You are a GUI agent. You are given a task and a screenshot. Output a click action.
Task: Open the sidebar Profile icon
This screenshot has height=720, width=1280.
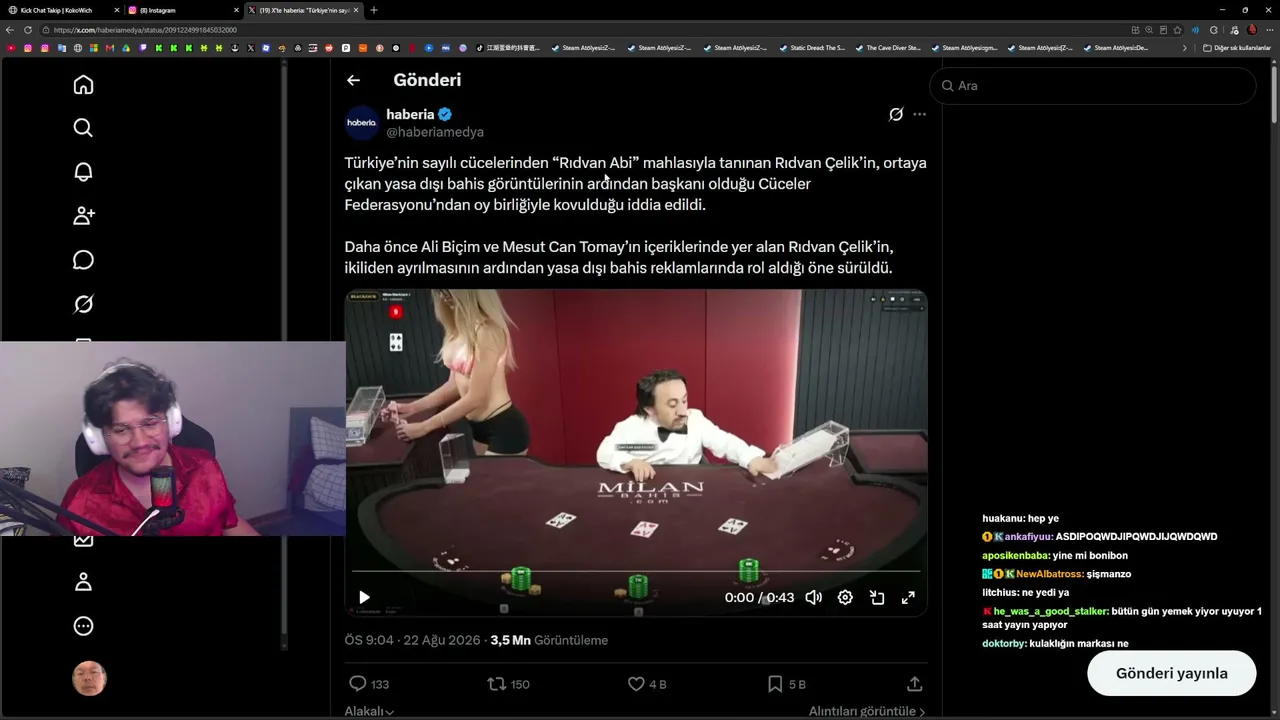(84, 582)
